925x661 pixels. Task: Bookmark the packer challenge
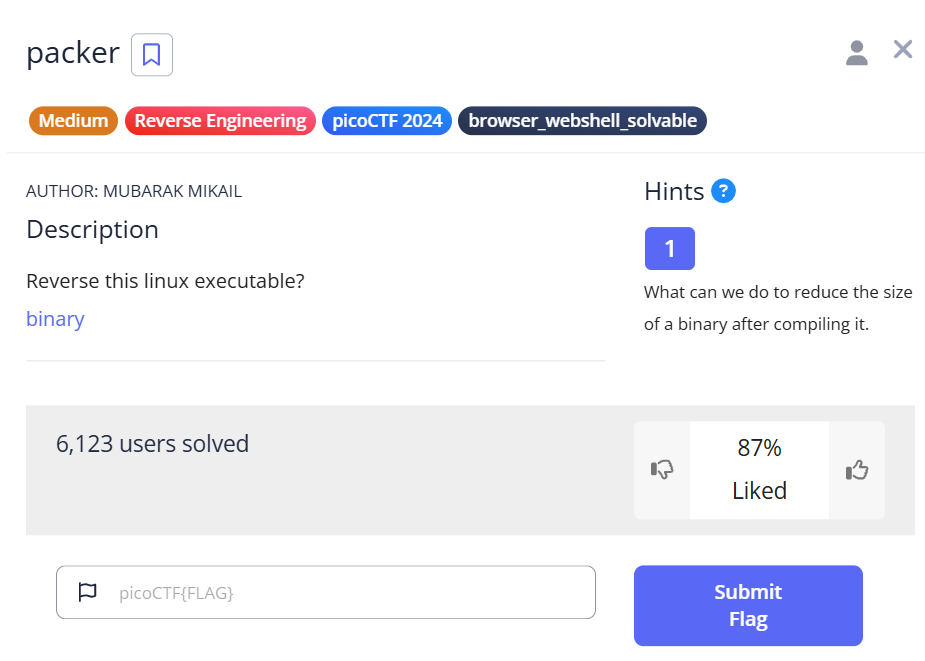[x=152, y=55]
